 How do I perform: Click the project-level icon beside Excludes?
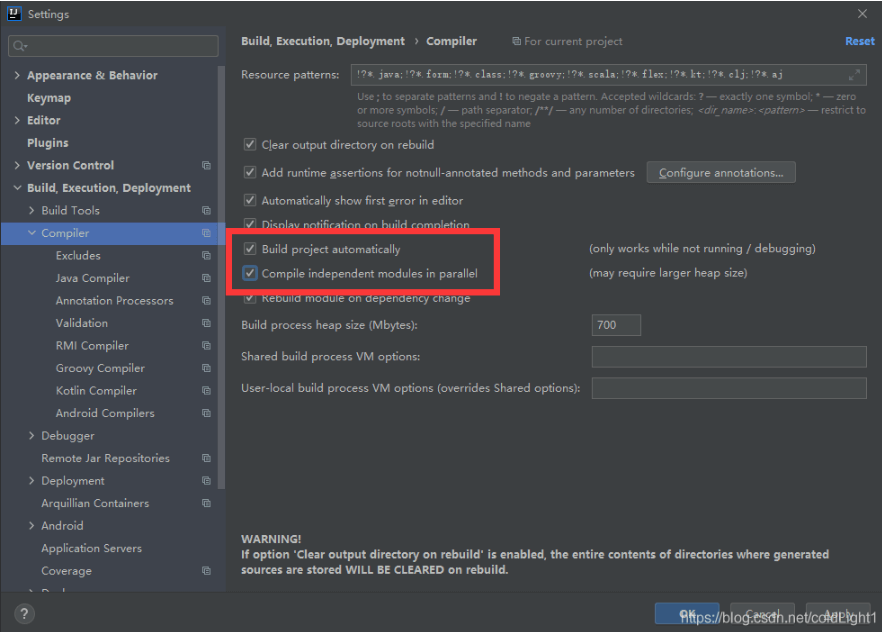tap(206, 255)
